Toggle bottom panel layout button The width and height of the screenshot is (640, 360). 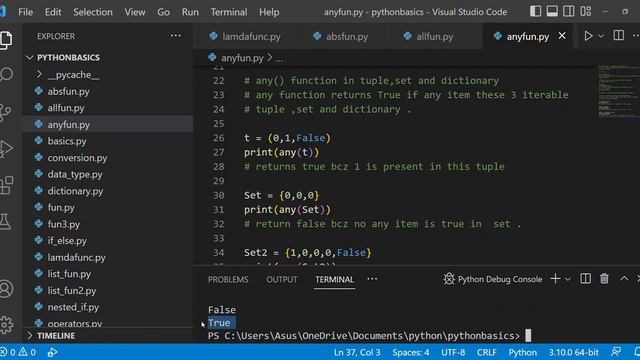552,11
